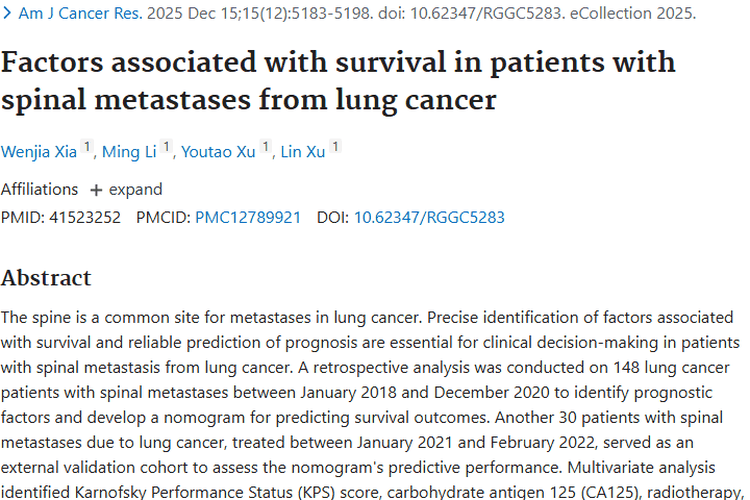Expand the journal citation chevron arrow
Image resolution: width=750 pixels, height=500 pixels.
[x=8, y=15]
